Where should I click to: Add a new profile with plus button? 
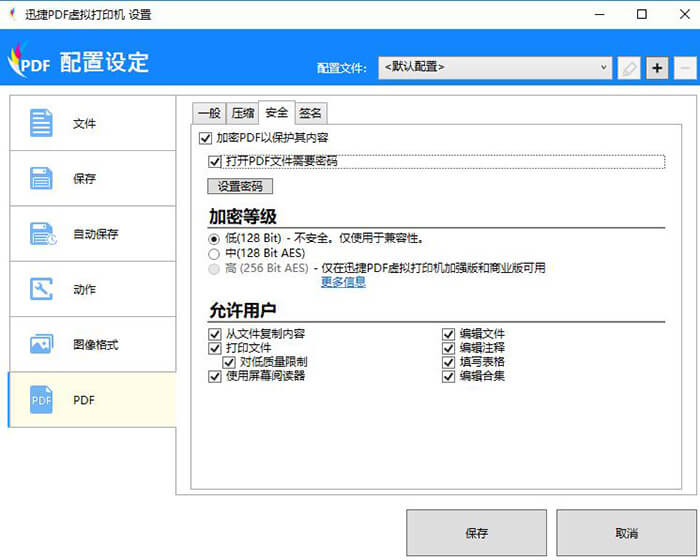tap(657, 68)
